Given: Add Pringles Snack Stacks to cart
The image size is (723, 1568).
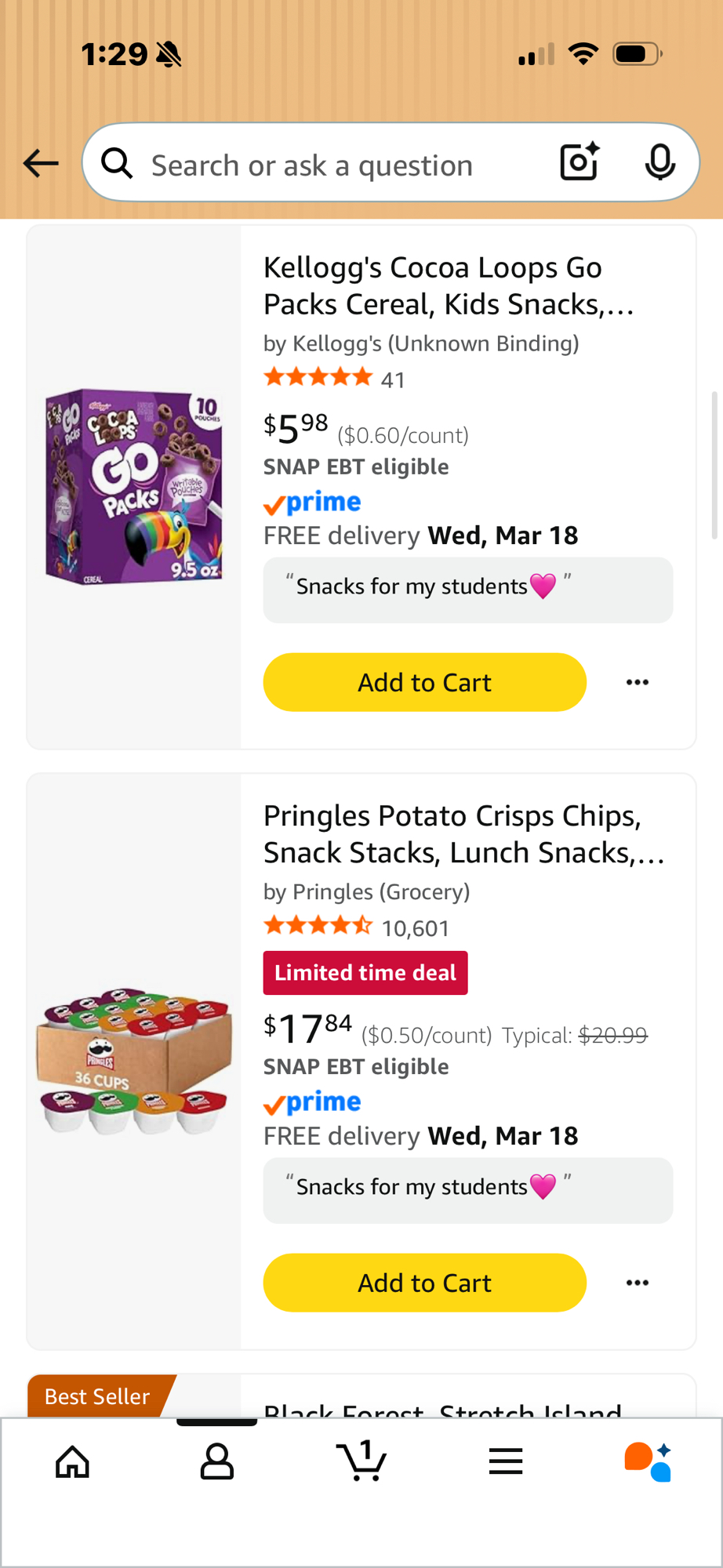Looking at the screenshot, I should click(424, 1283).
